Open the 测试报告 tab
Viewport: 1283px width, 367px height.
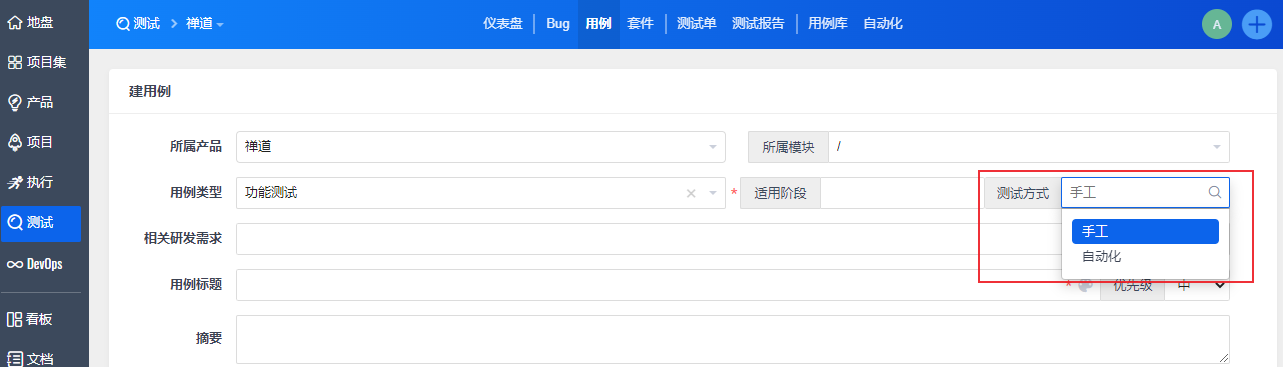pos(758,23)
